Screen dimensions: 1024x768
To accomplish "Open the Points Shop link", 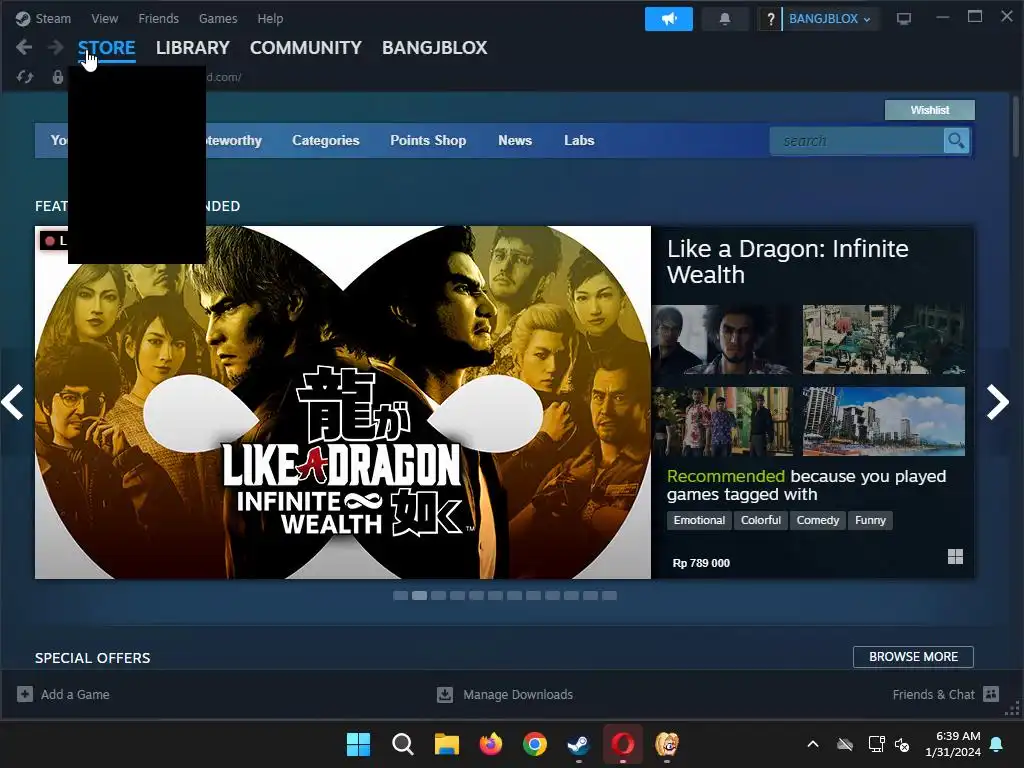I will (428, 140).
